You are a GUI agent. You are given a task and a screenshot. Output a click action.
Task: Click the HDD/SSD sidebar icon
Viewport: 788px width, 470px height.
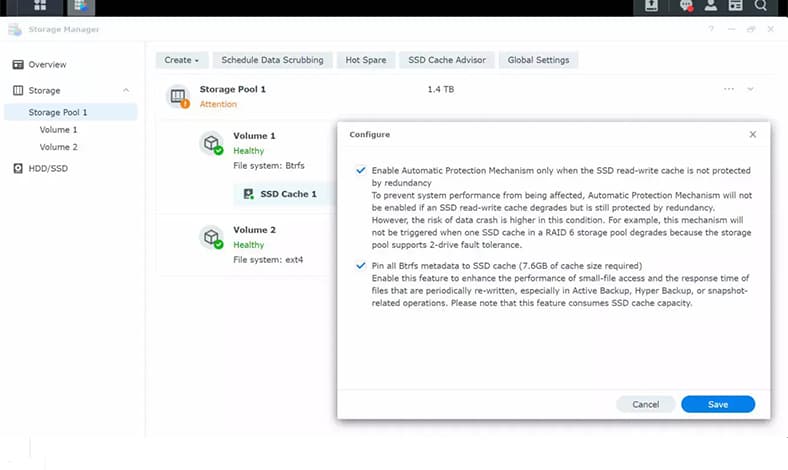coord(18,168)
